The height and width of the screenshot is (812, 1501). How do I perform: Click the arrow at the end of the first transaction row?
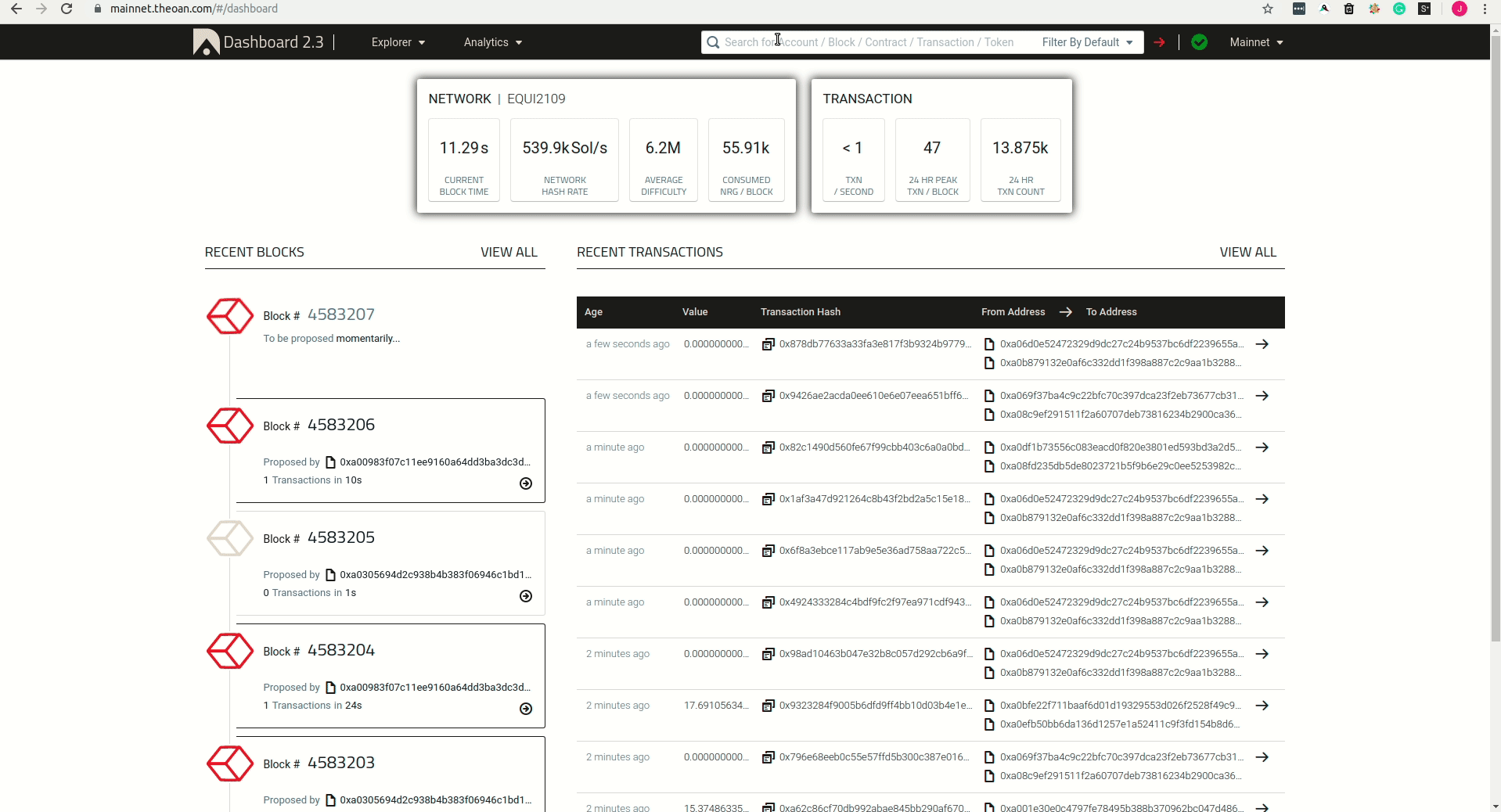[1262, 344]
